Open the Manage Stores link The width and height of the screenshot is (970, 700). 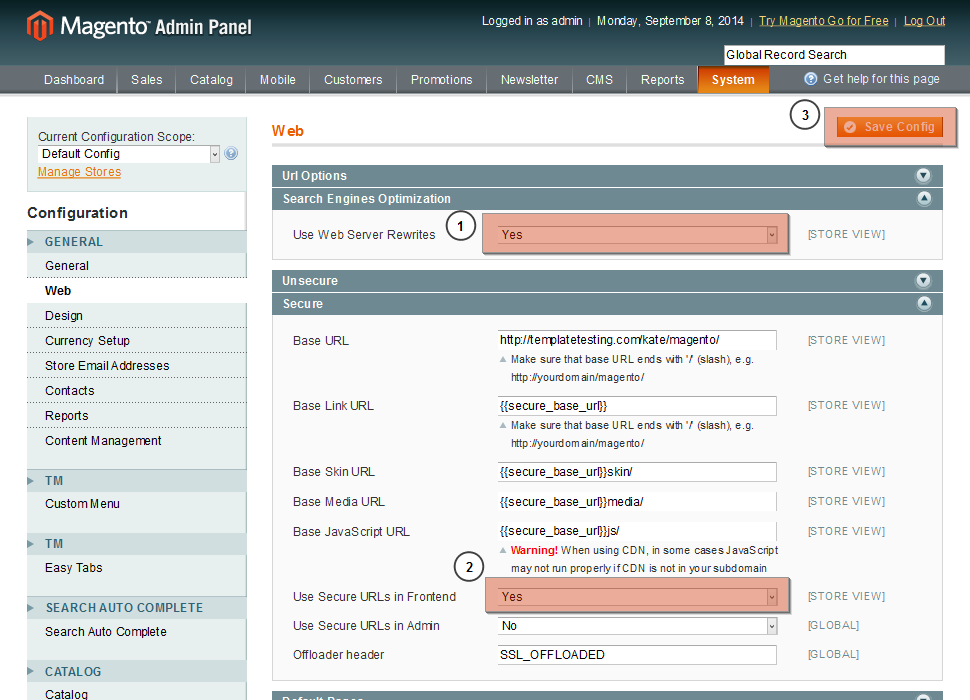tap(79, 172)
